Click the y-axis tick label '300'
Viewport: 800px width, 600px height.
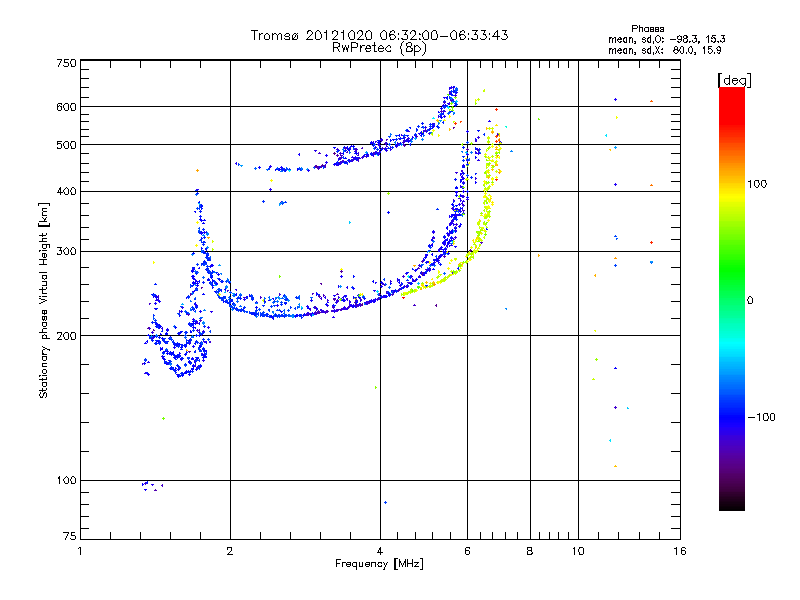coord(66,252)
